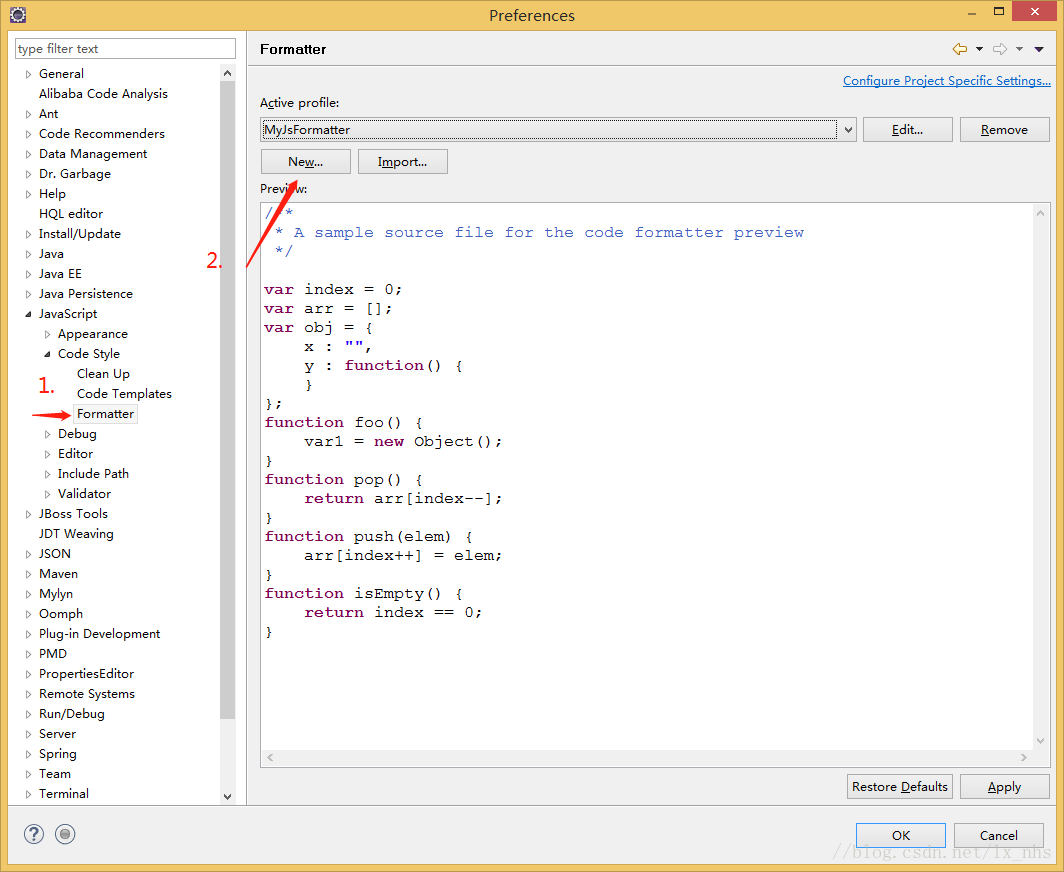The width and height of the screenshot is (1064, 872).
Task: Open back-history dropdown next to back arrow
Action: (x=977, y=48)
